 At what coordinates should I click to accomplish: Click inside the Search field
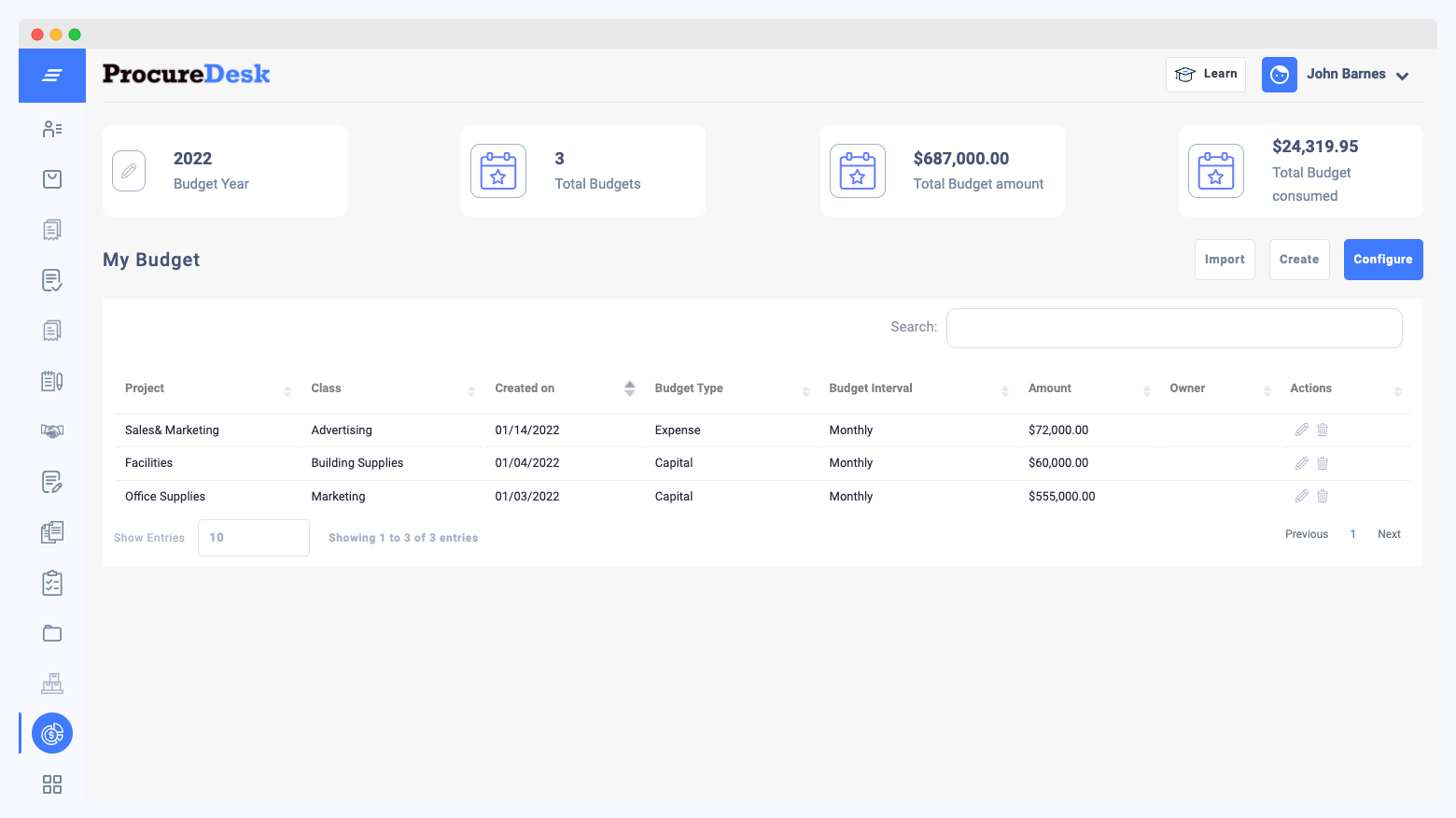pyautogui.click(x=1173, y=328)
